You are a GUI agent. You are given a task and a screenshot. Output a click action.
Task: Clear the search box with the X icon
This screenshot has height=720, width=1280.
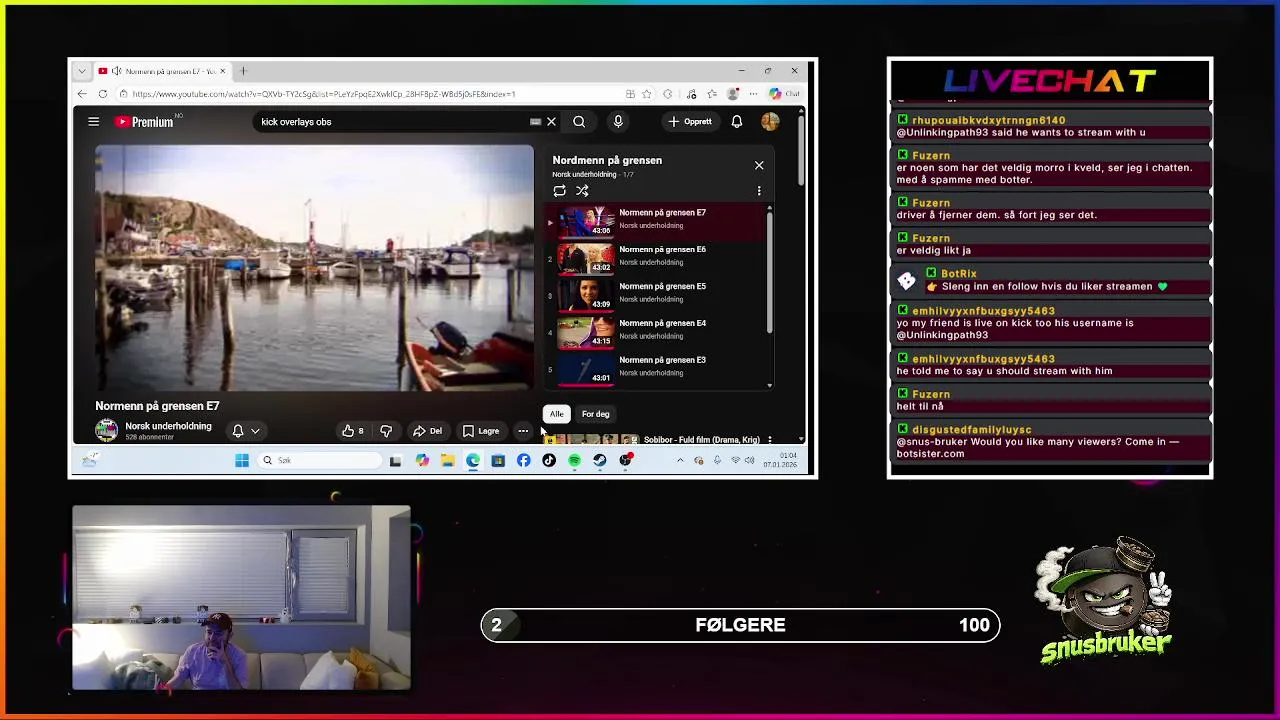(x=551, y=122)
